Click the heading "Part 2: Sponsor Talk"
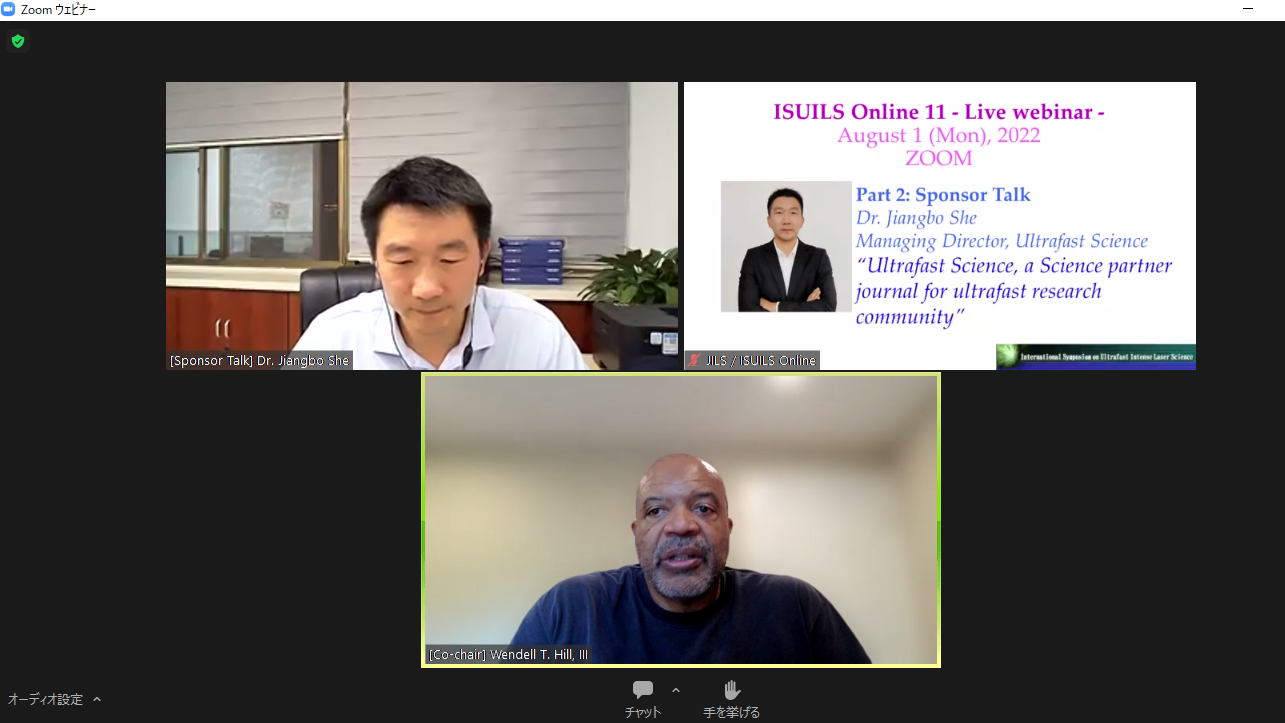The height and width of the screenshot is (723, 1285). [943, 195]
